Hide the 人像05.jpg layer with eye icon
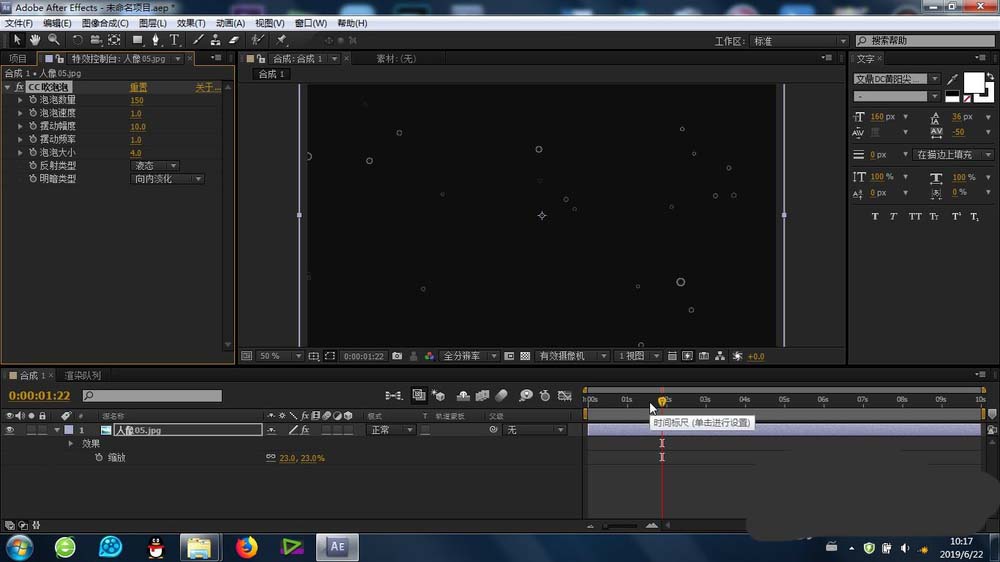Screen dimensions: 1000x562 [10, 430]
